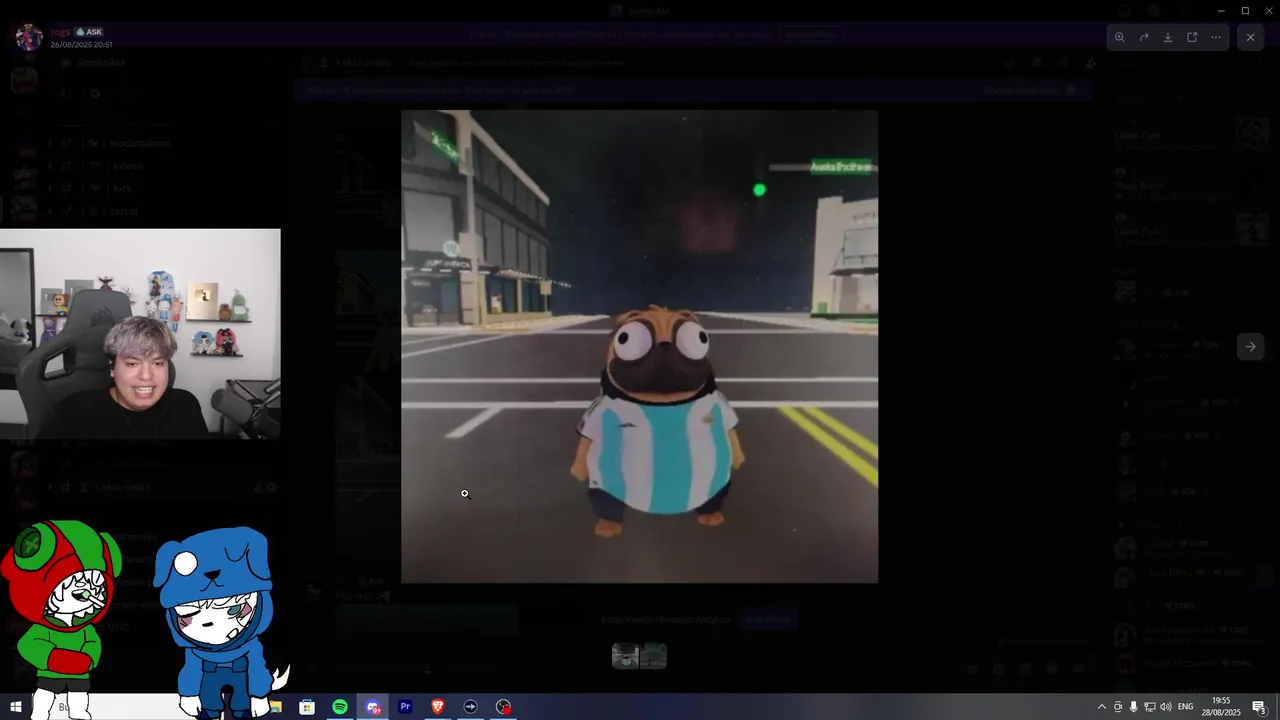Change the ENG input language

[x=1186, y=707]
